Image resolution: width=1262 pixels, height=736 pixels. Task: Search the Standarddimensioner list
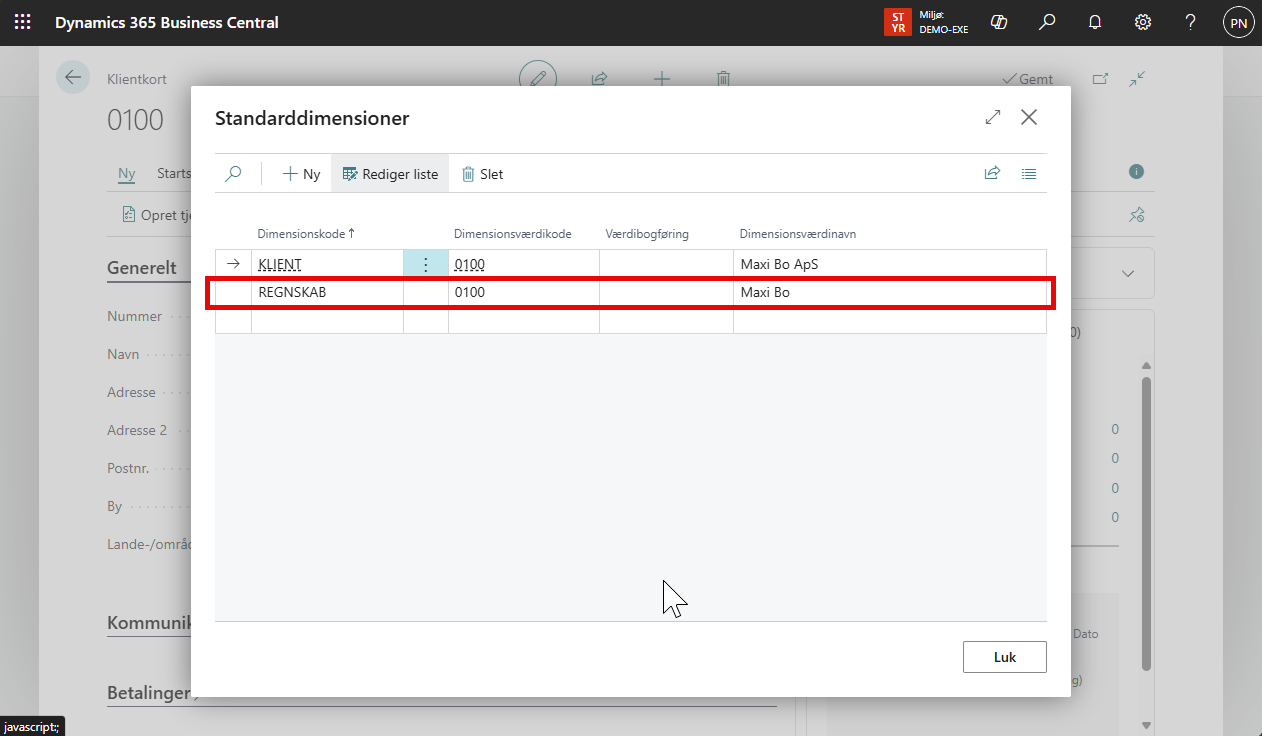click(233, 174)
